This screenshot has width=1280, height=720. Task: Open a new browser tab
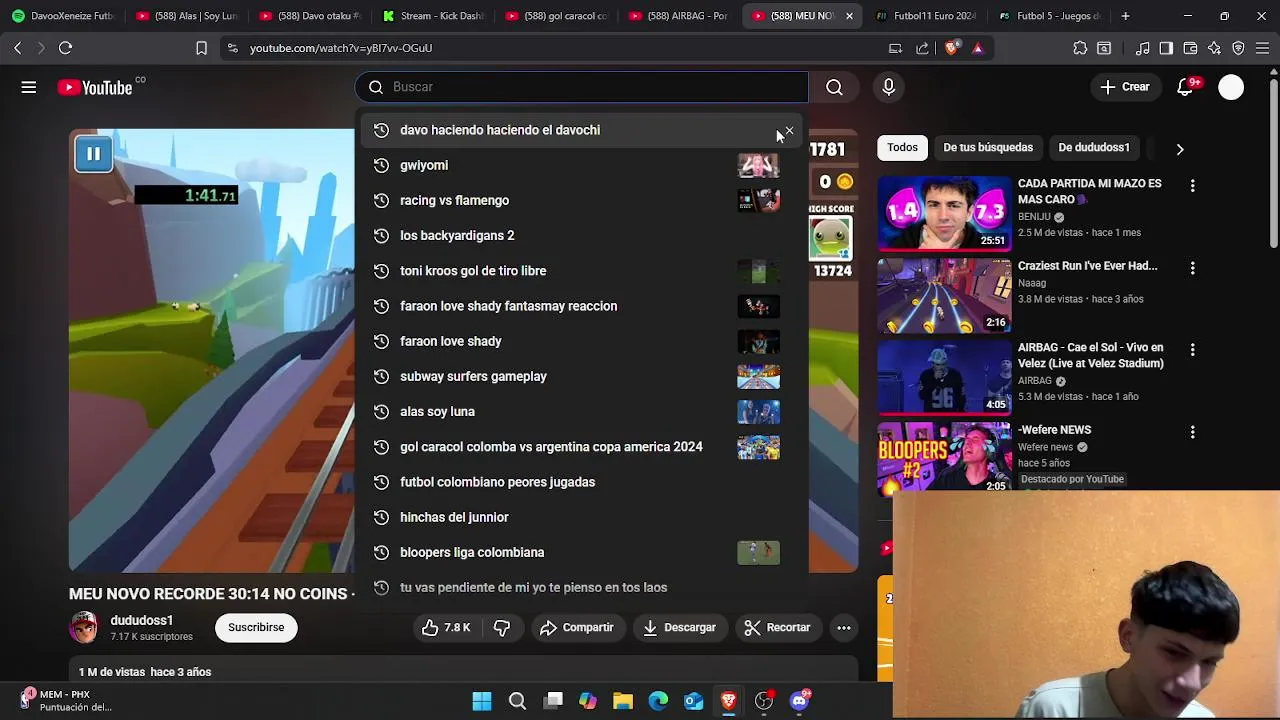(x=1125, y=16)
